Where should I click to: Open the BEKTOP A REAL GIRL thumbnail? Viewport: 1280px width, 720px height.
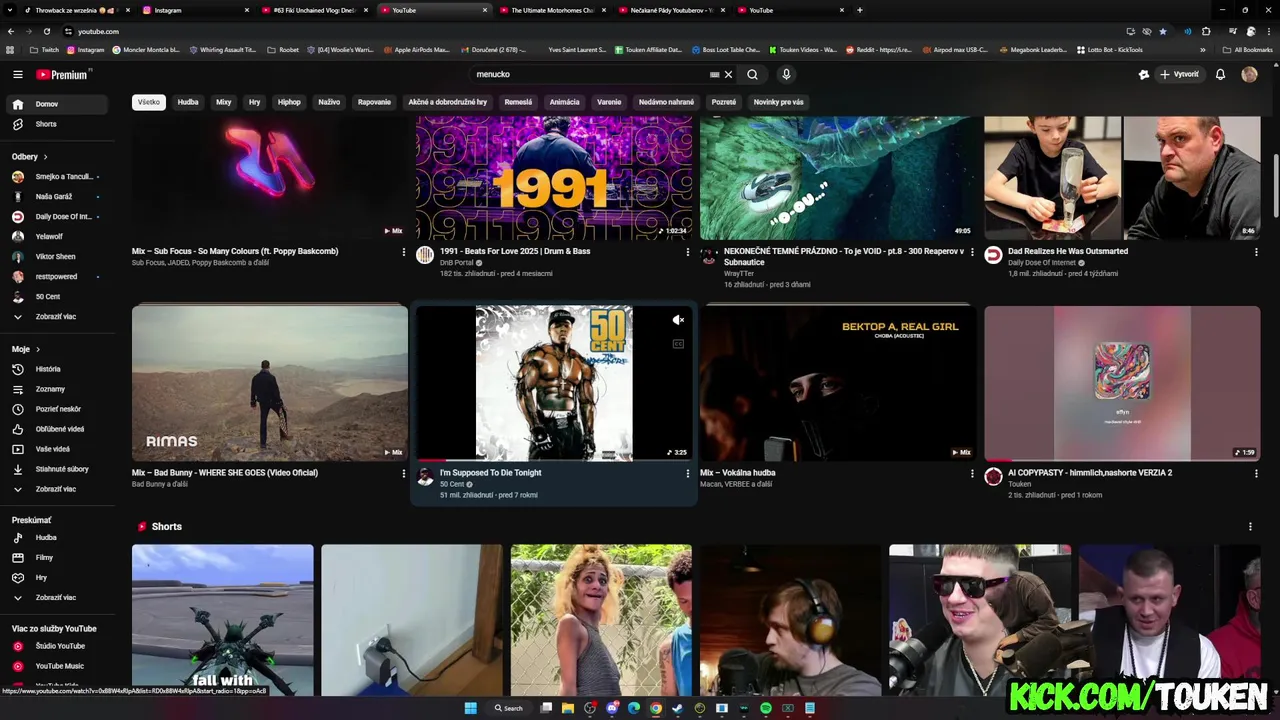838,383
